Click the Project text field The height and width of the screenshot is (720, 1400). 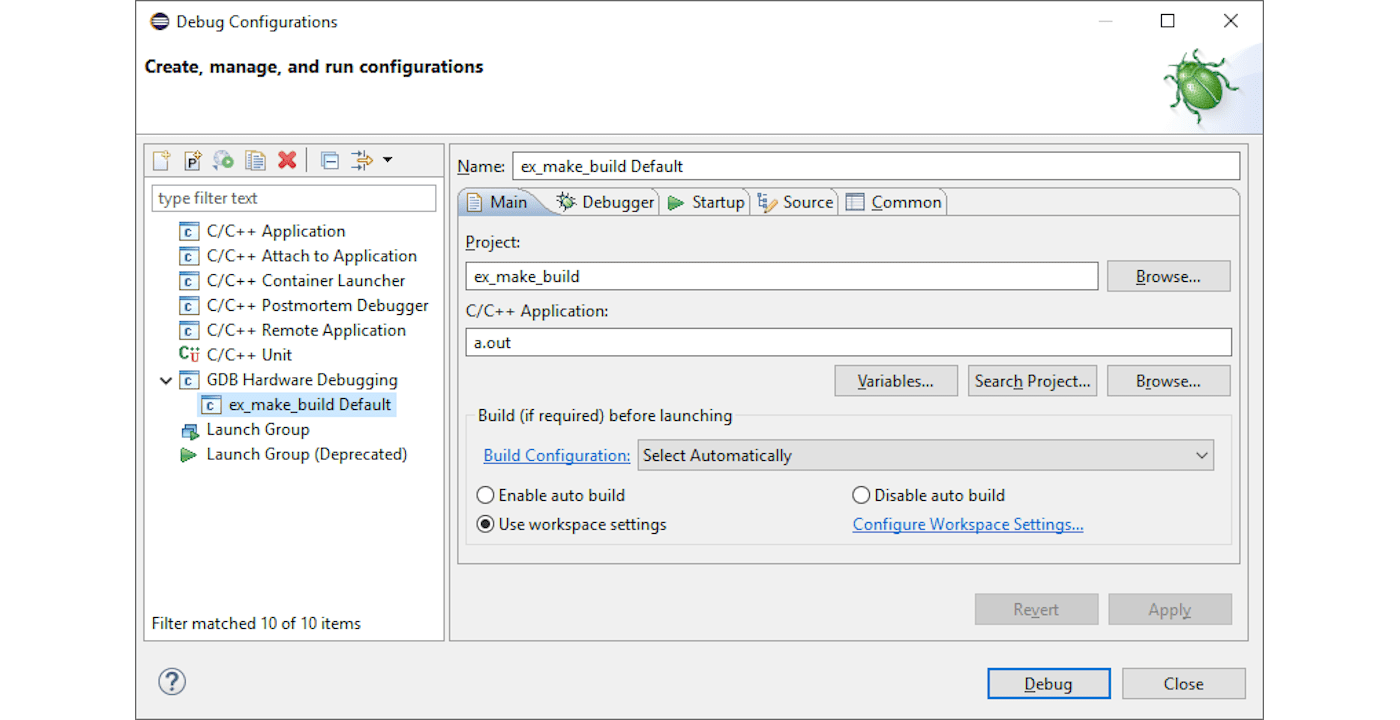click(782, 276)
